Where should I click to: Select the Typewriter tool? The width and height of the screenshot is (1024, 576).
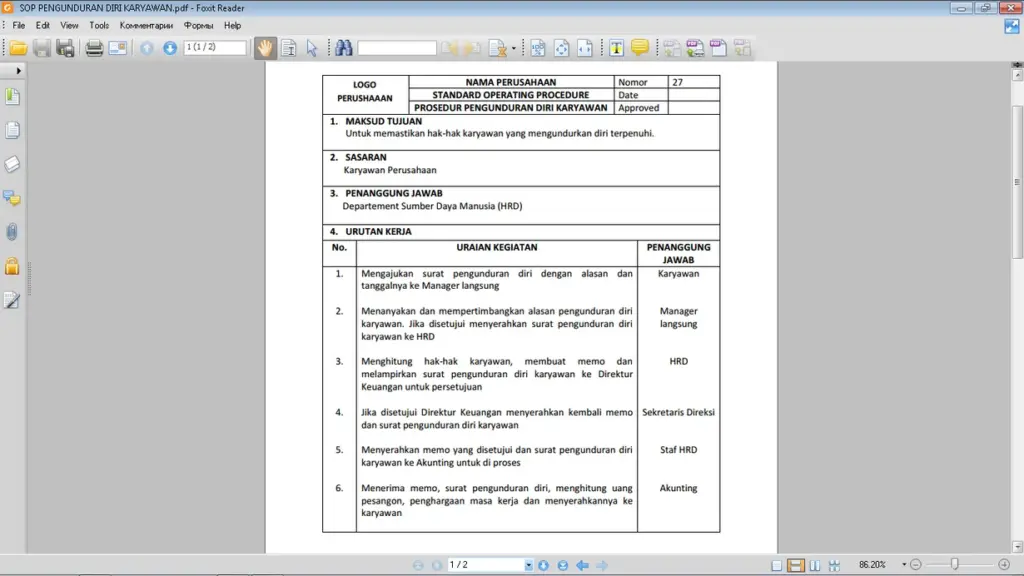[616, 48]
